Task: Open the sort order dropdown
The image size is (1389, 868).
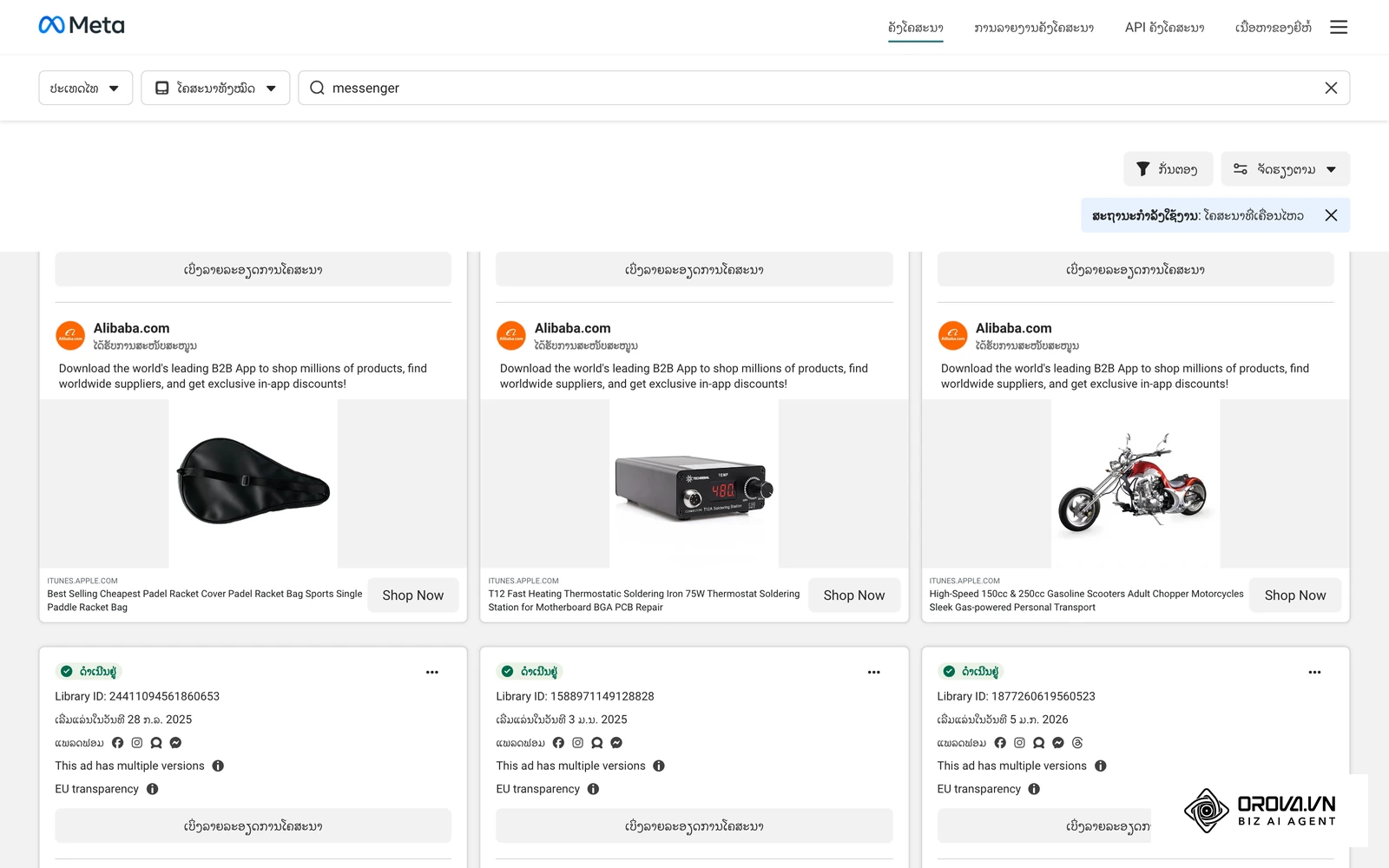Action: 1285,169
